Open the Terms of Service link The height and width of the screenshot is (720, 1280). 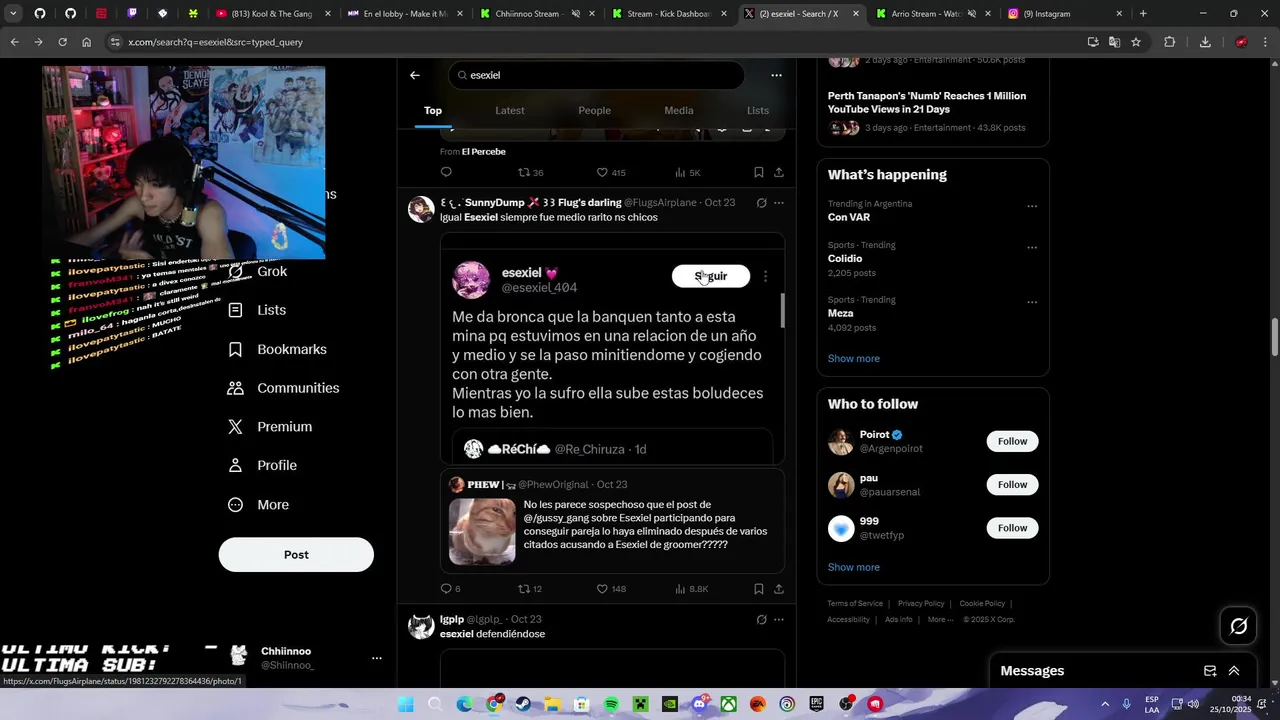(855, 604)
